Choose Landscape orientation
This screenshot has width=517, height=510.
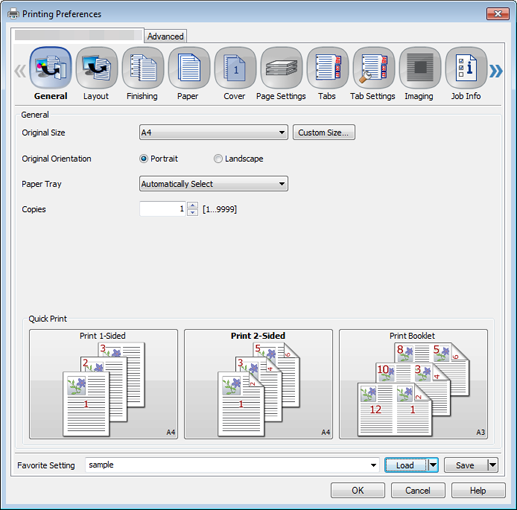pos(218,159)
